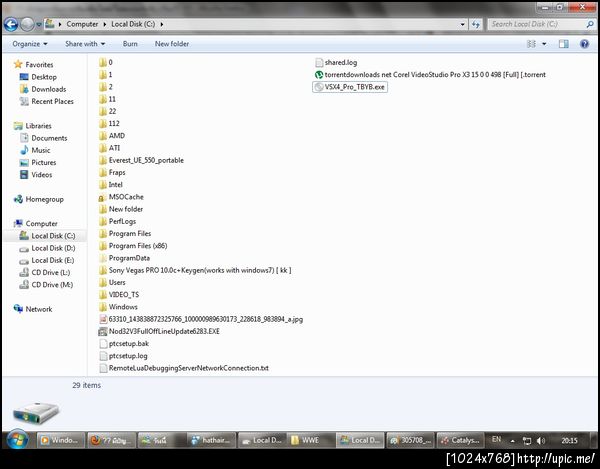Select the ATI folder icon
The image size is (600, 469).
tap(103, 148)
